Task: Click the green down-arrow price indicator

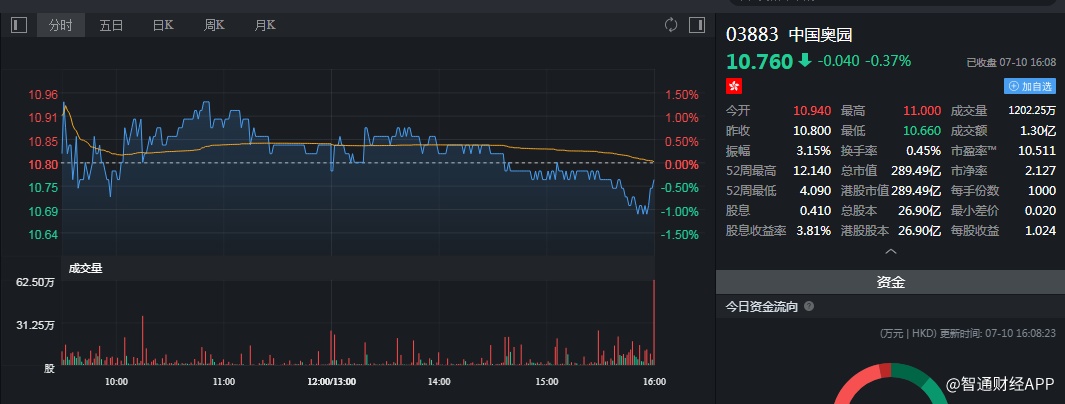Action: (x=804, y=61)
